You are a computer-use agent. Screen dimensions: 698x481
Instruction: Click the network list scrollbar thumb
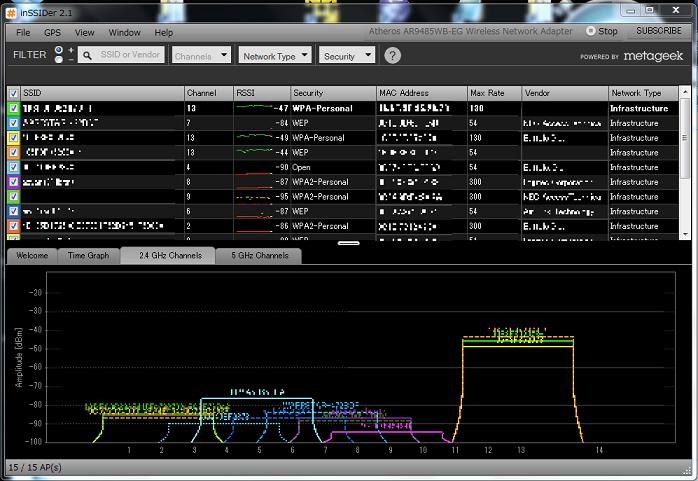click(685, 138)
